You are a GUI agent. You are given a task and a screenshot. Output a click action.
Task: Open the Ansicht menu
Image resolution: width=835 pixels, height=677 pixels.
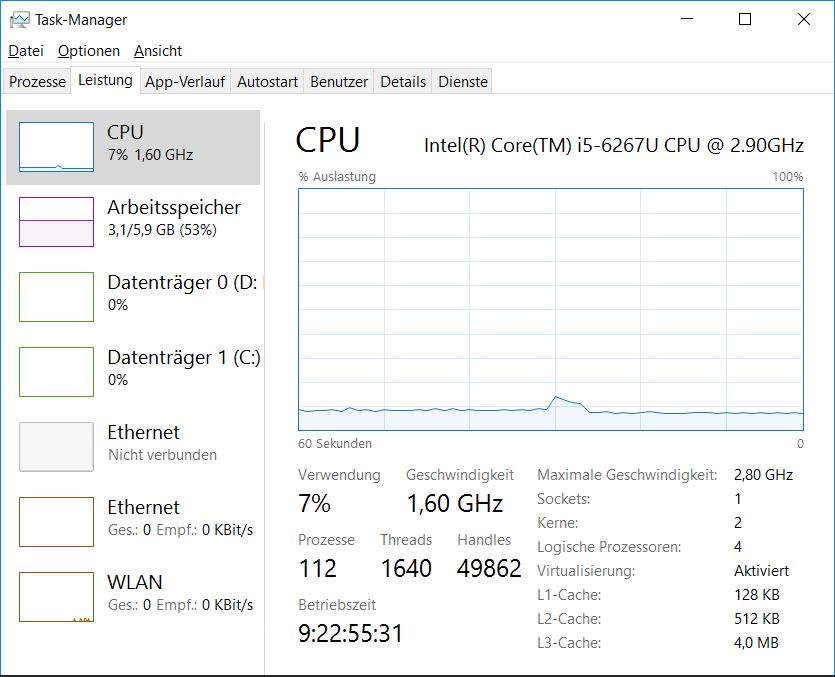158,51
